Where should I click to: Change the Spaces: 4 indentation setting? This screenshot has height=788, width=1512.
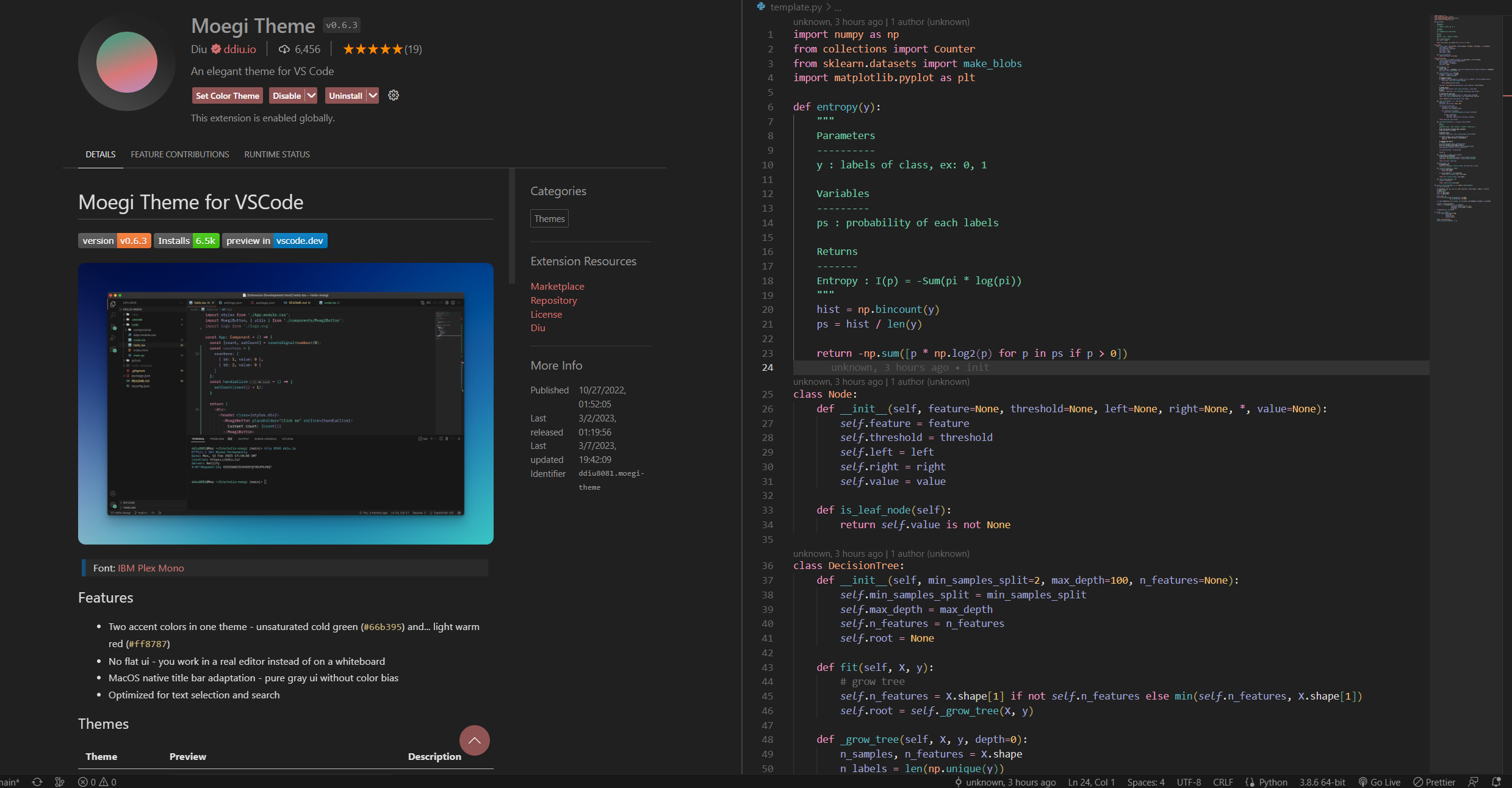[x=1145, y=782]
